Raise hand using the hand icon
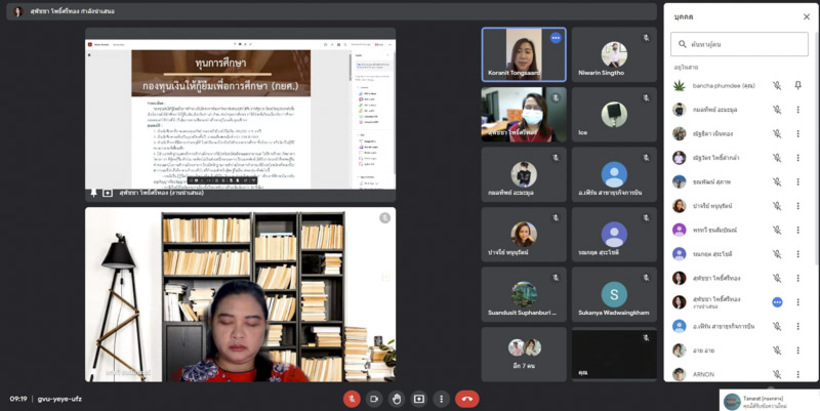Viewport: 820px width, 411px height. tap(396, 399)
